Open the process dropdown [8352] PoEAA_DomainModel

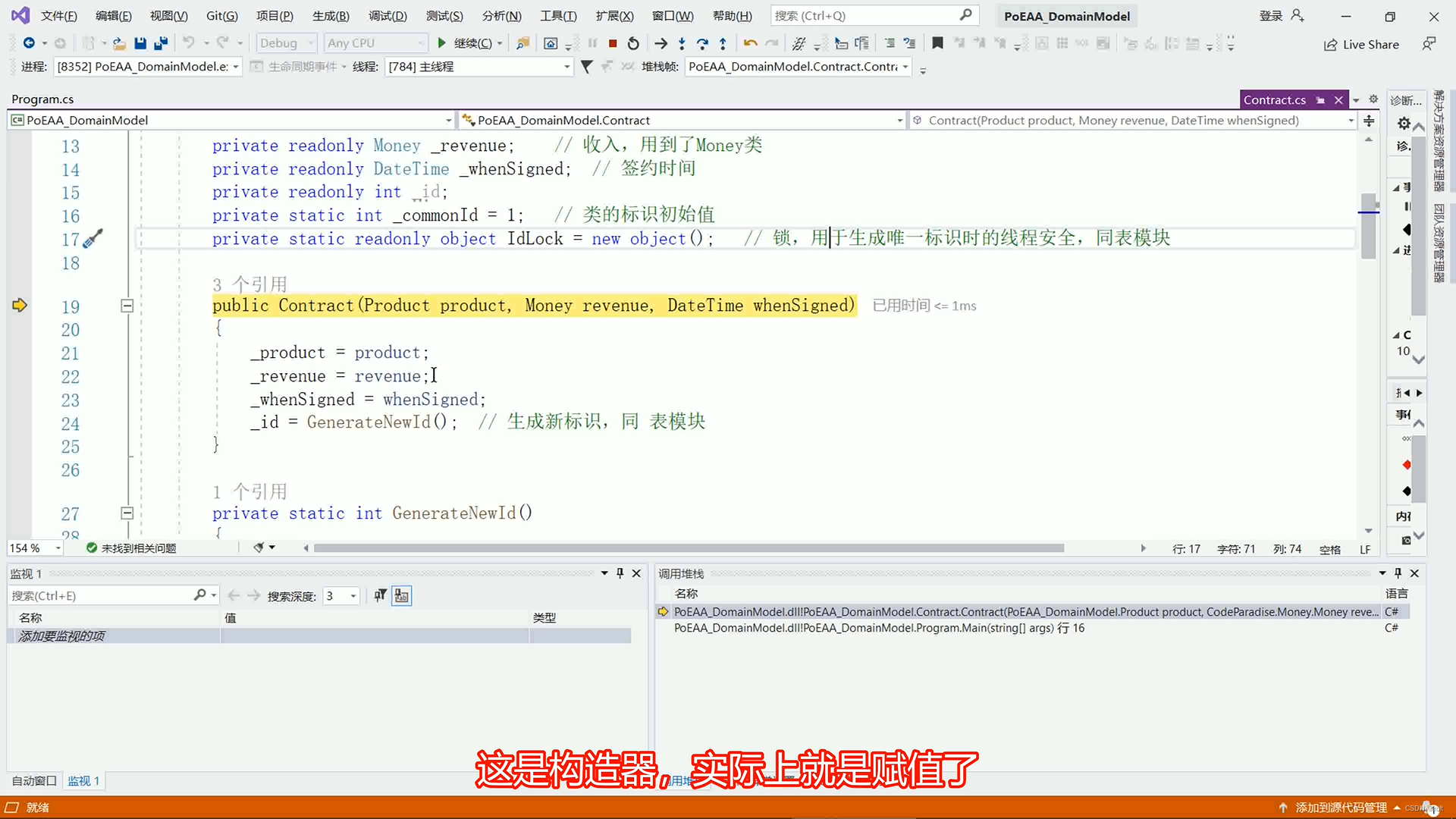(x=148, y=67)
